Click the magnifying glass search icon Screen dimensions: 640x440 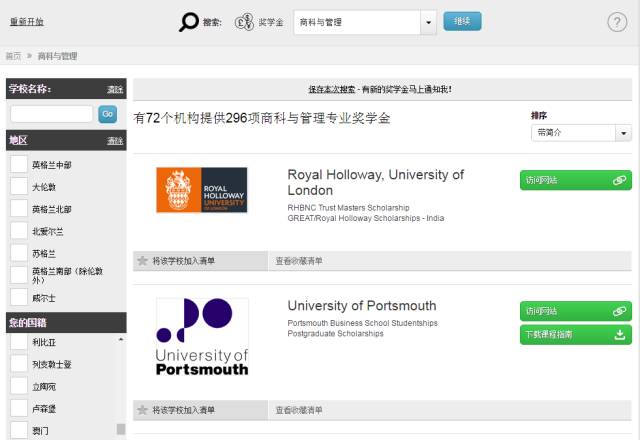pos(189,22)
